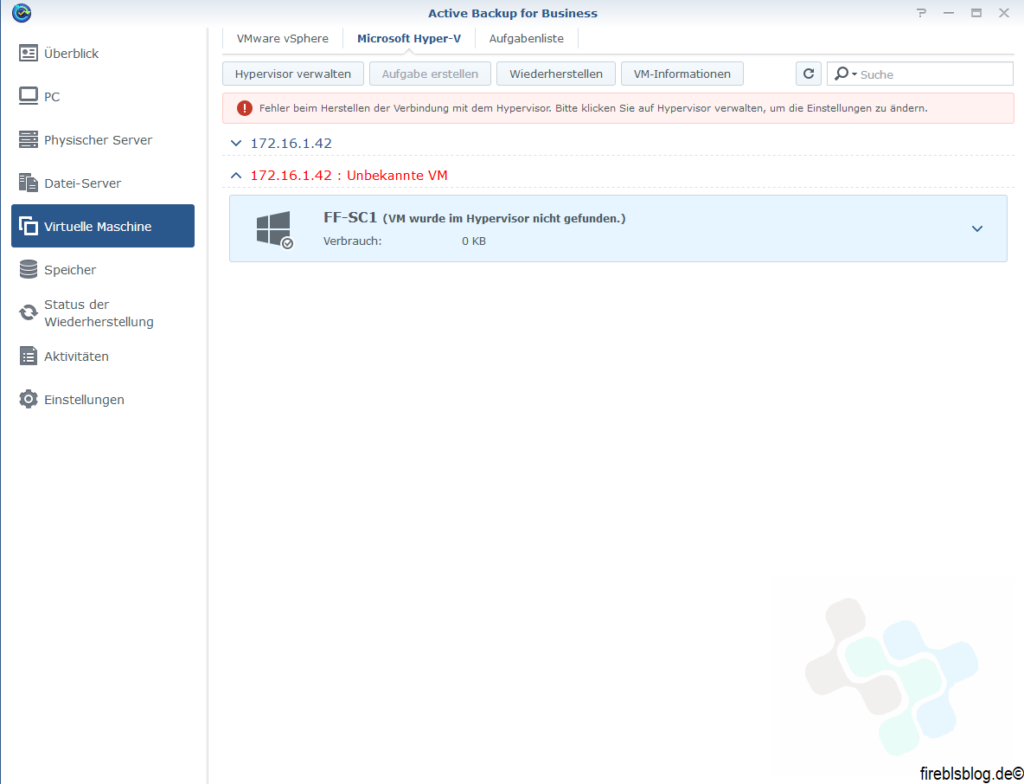Refresh the hypervisor list
1024x784 pixels.
click(x=808, y=74)
